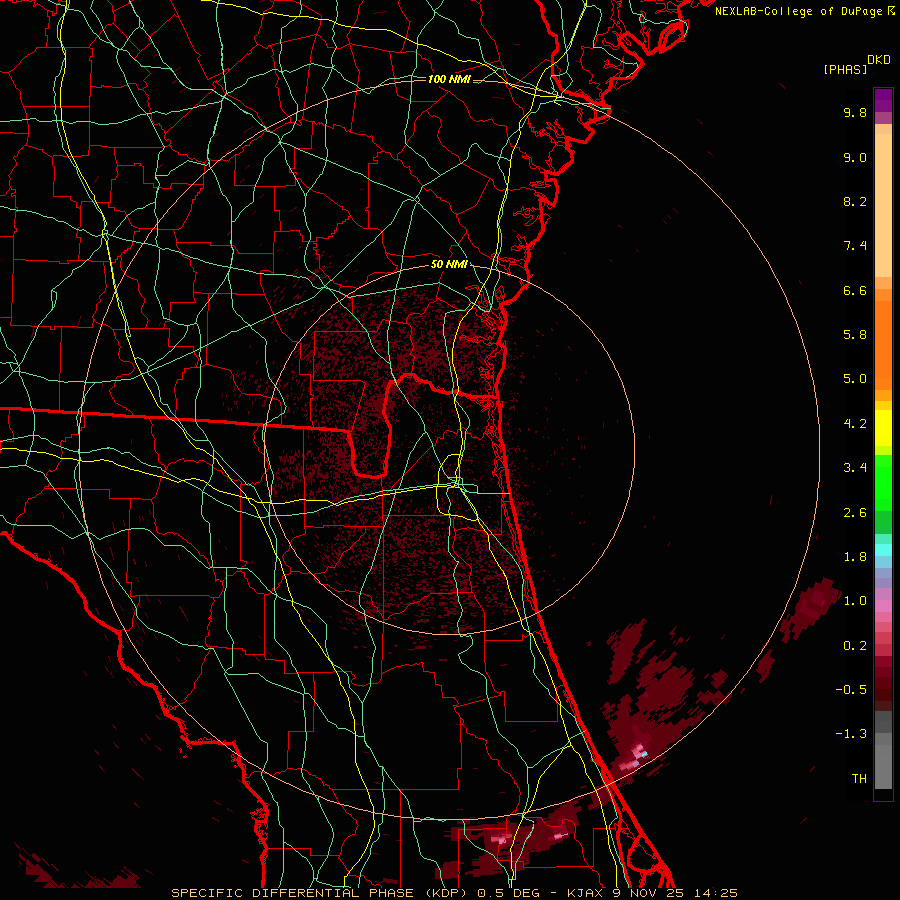Click the 5.8 legend value

pos(855,335)
